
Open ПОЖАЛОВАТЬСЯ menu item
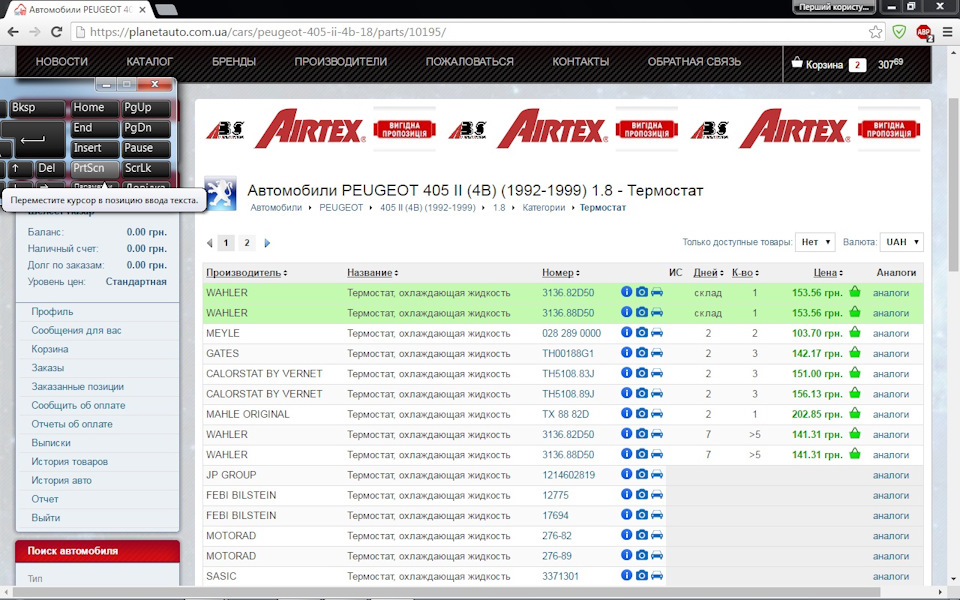[x=470, y=62]
